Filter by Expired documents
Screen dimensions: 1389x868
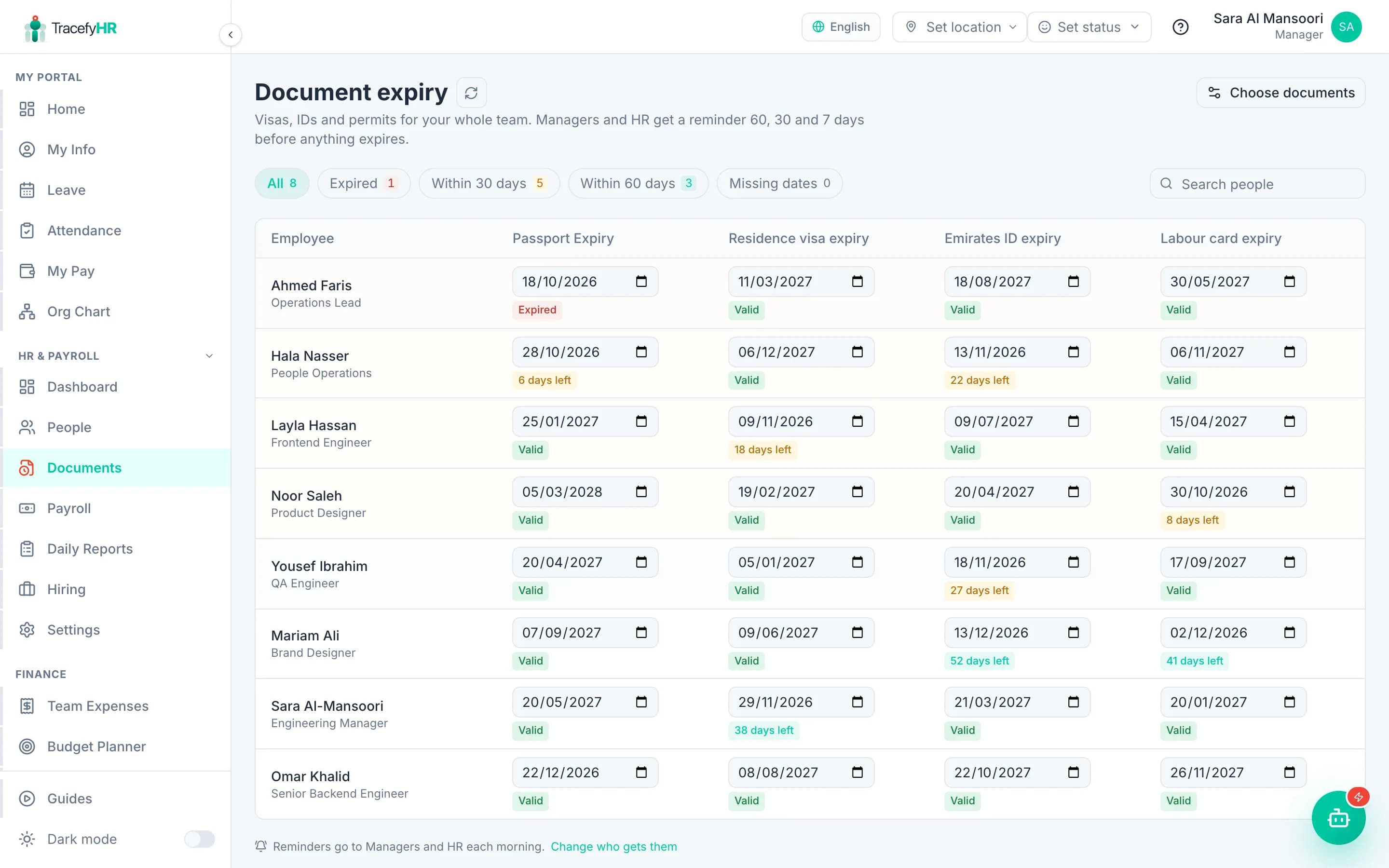coord(364,183)
